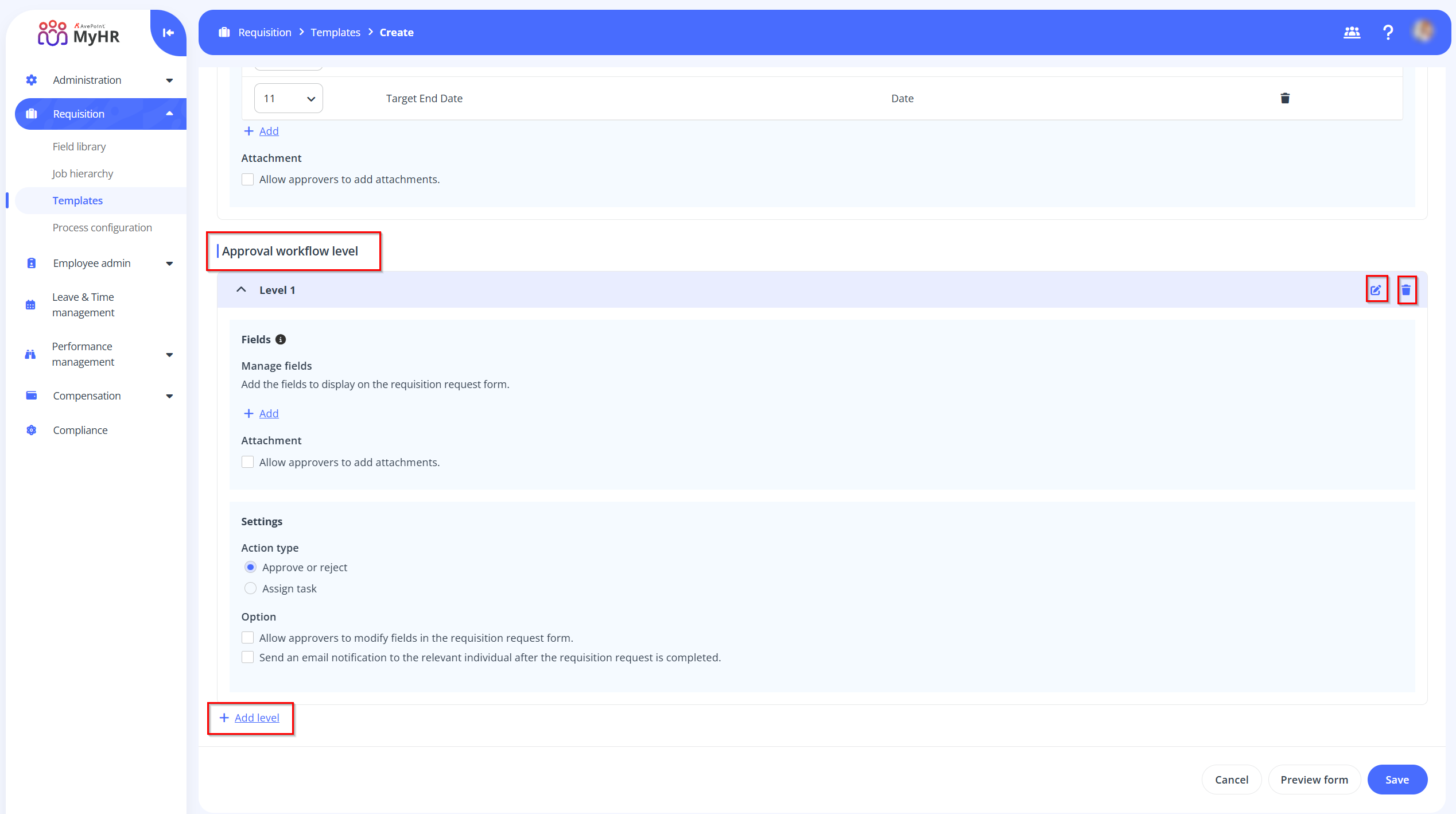
Task: Open the order dropdown showing 11
Action: click(289, 98)
